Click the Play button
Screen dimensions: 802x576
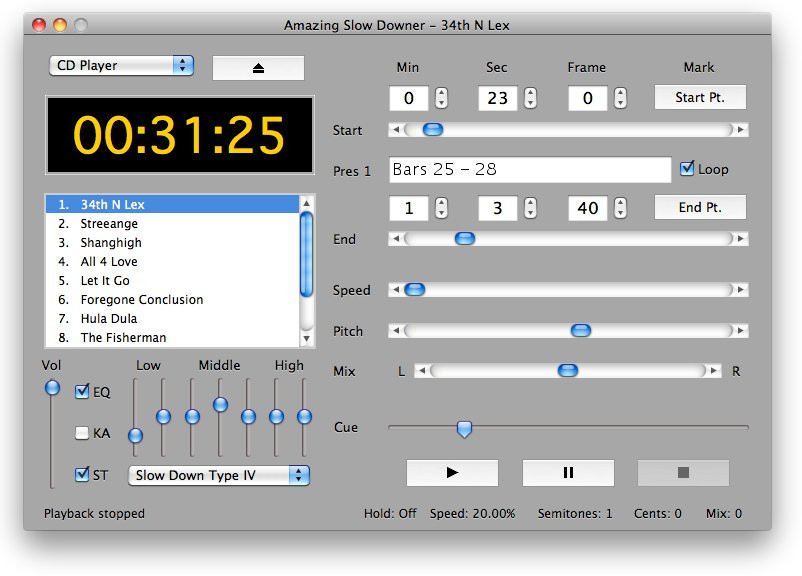coord(452,473)
